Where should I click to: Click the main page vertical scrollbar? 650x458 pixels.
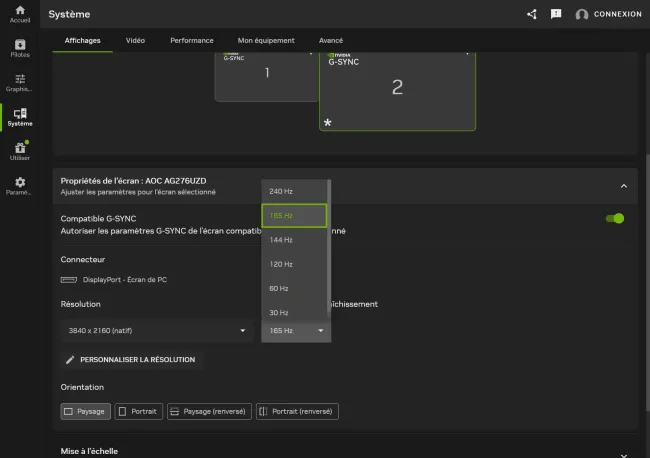[x=648, y=282]
